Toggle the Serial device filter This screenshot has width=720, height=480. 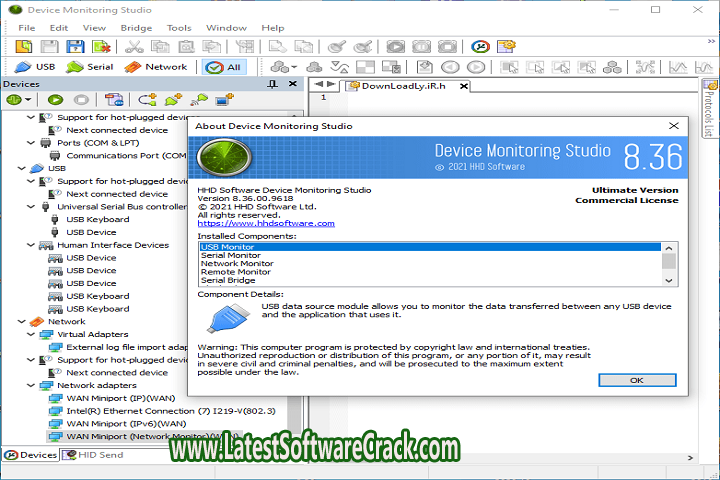(90, 67)
